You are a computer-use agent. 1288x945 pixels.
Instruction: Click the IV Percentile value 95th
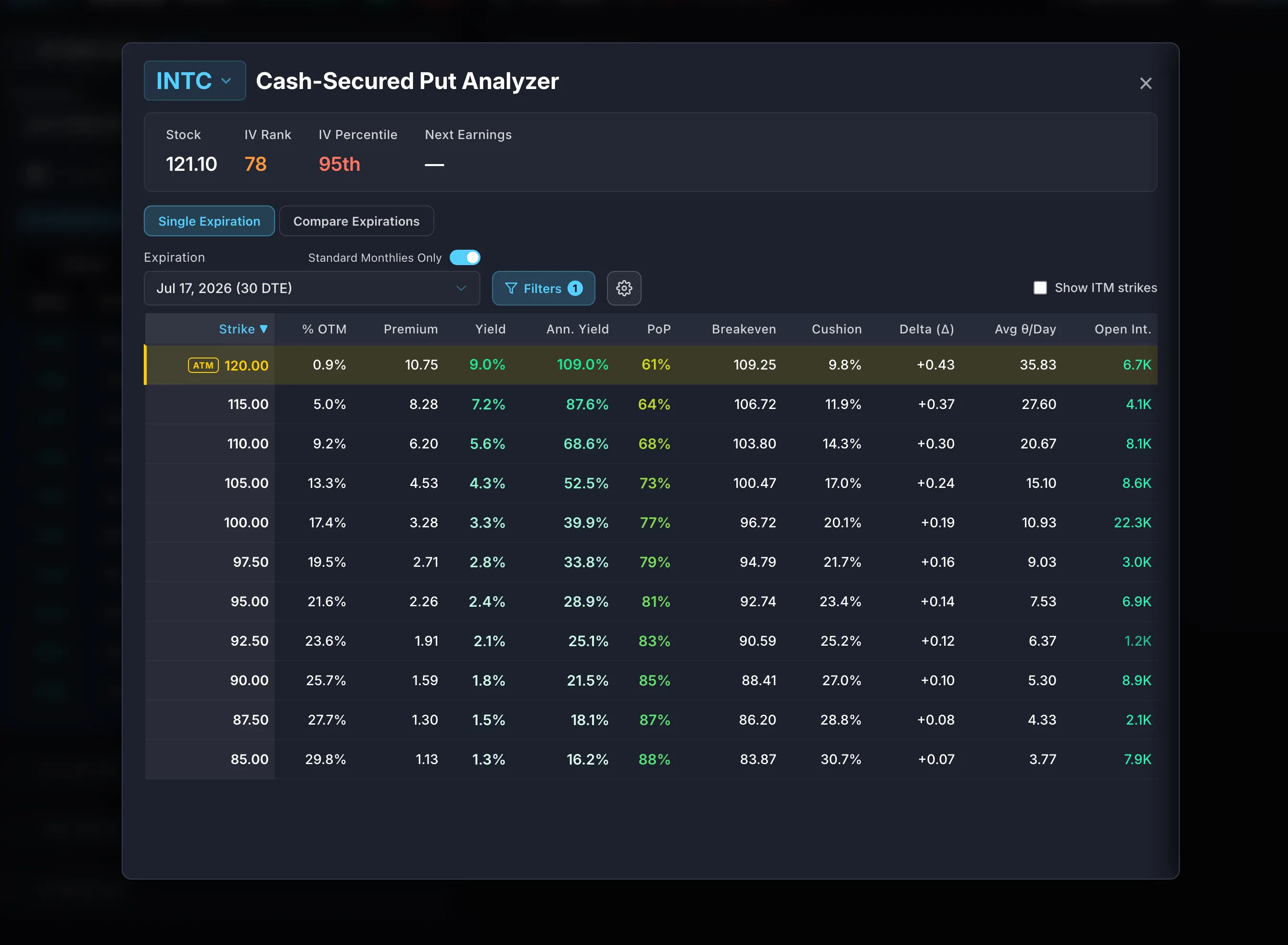coord(339,164)
